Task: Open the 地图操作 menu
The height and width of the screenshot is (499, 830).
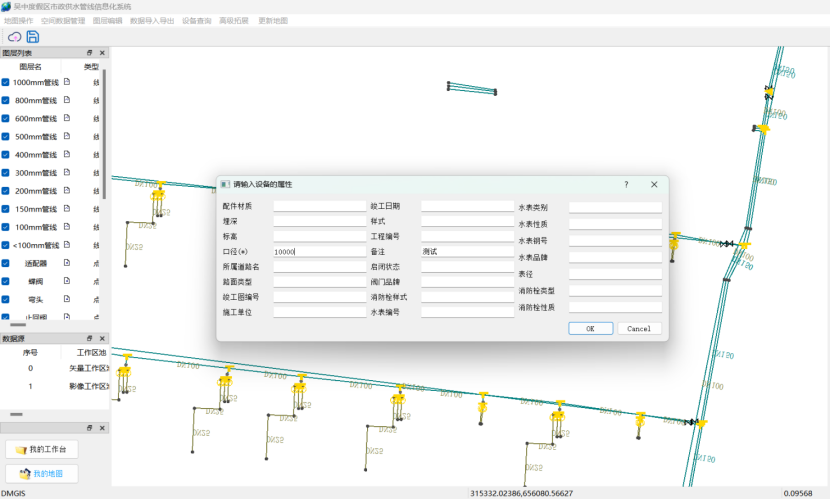Action: (x=18, y=20)
